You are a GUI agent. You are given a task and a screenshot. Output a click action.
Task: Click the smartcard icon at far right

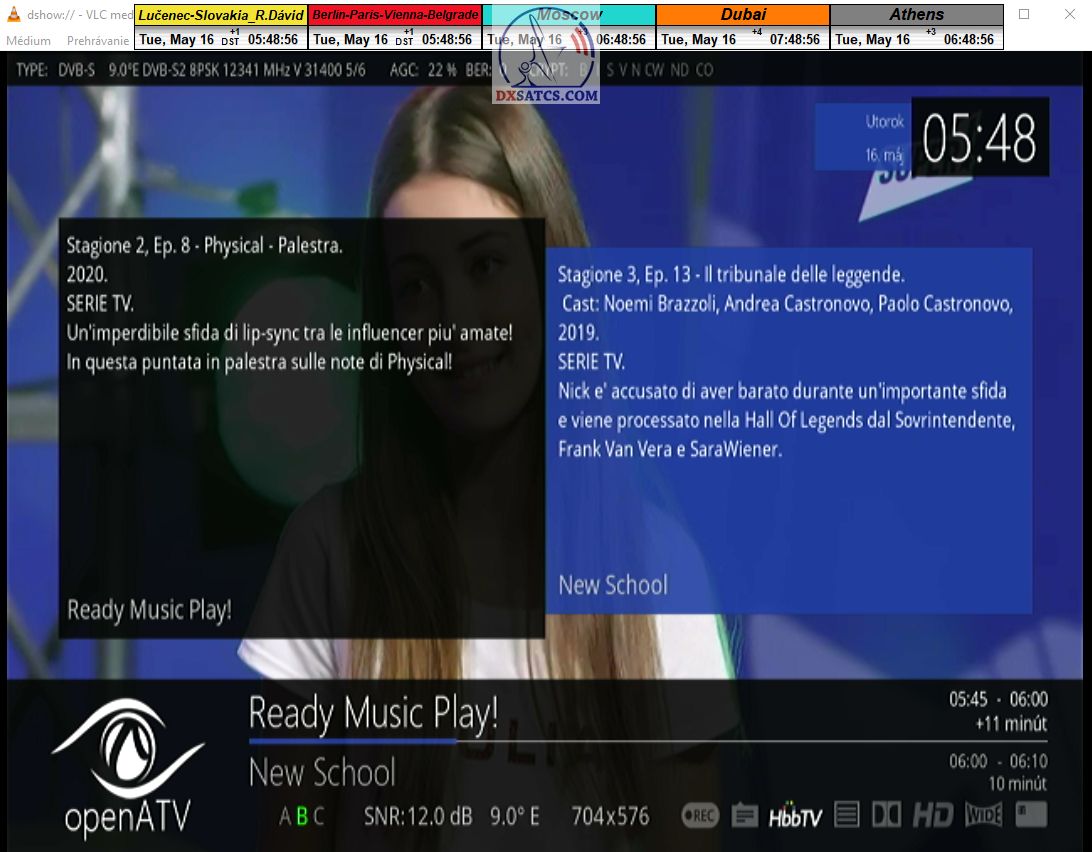coord(1031,816)
